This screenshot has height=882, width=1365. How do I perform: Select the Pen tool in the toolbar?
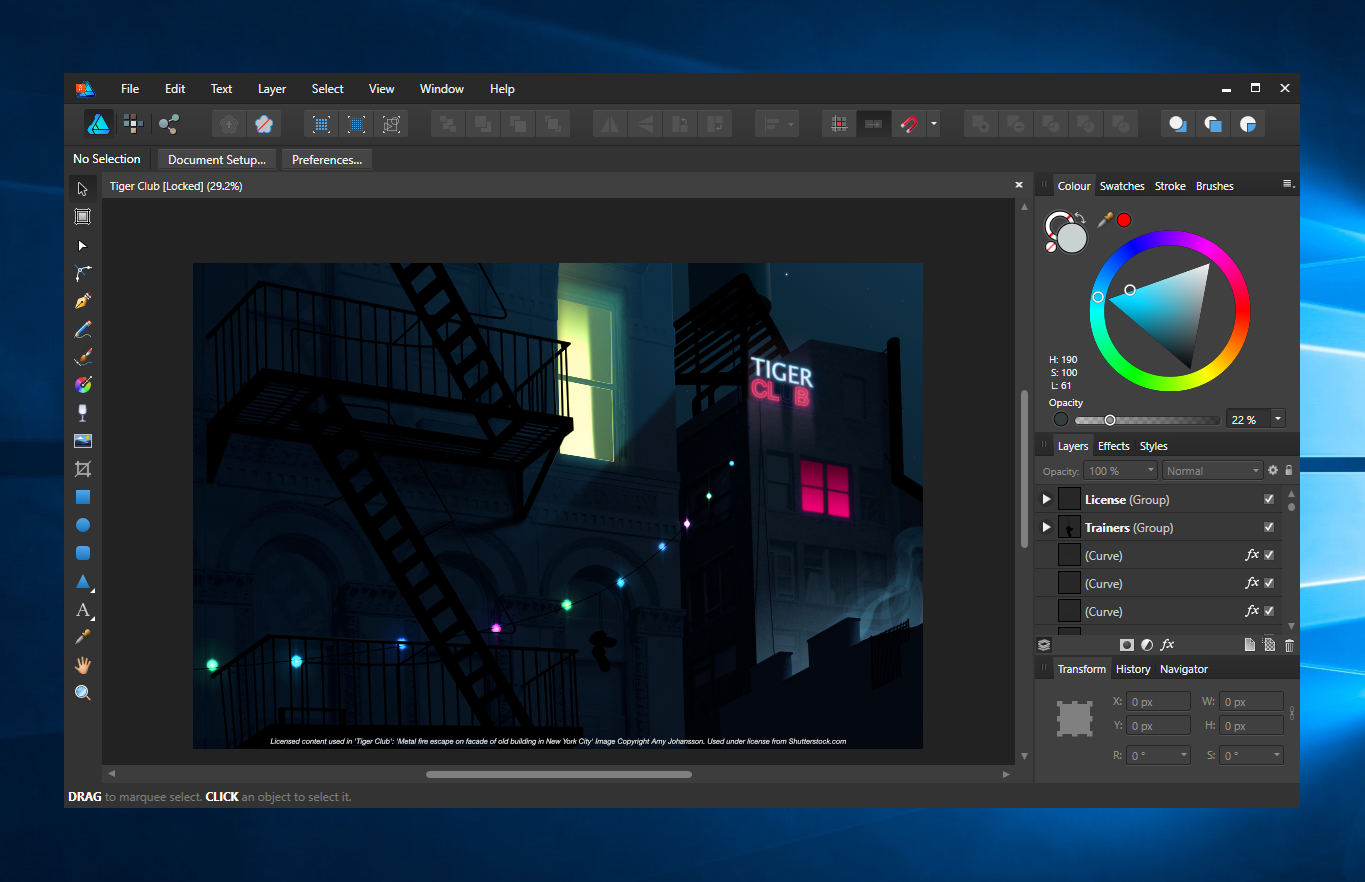pyautogui.click(x=83, y=301)
